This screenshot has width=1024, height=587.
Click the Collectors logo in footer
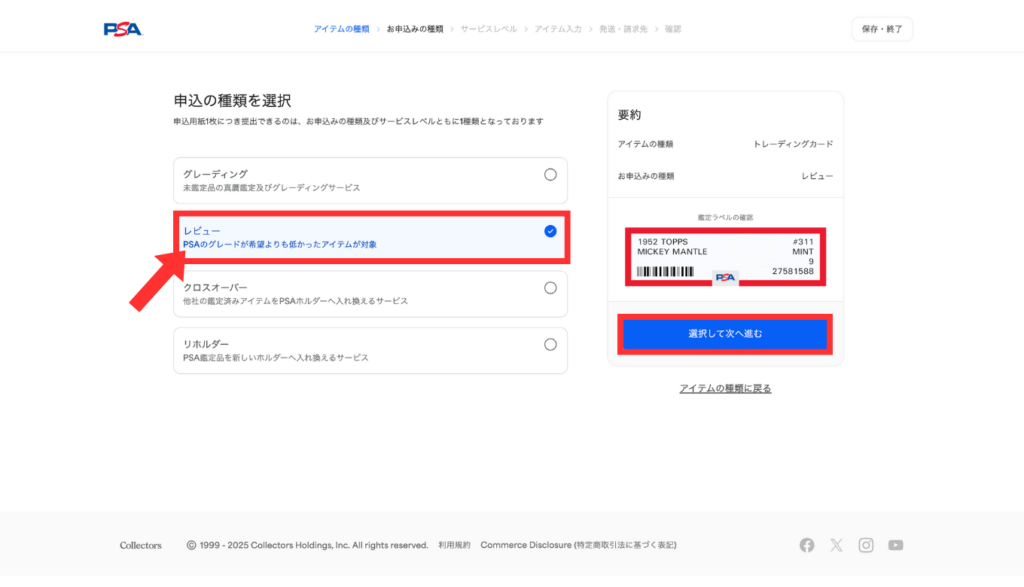coord(140,545)
